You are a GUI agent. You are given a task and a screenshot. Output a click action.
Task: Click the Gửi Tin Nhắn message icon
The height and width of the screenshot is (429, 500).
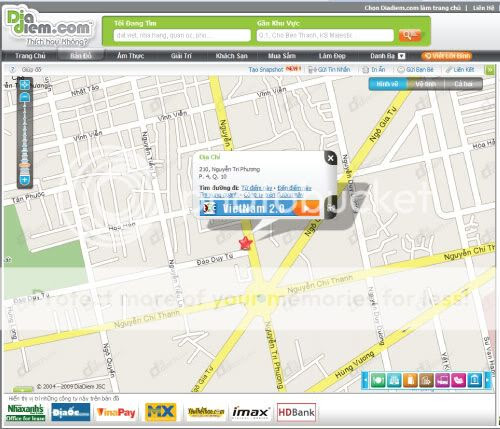click(x=312, y=70)
